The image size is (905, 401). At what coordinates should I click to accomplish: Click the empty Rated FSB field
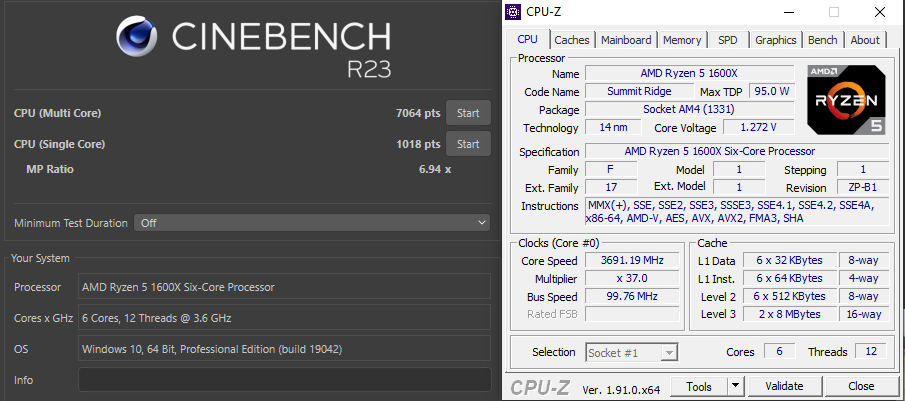(x=632, y=314)
